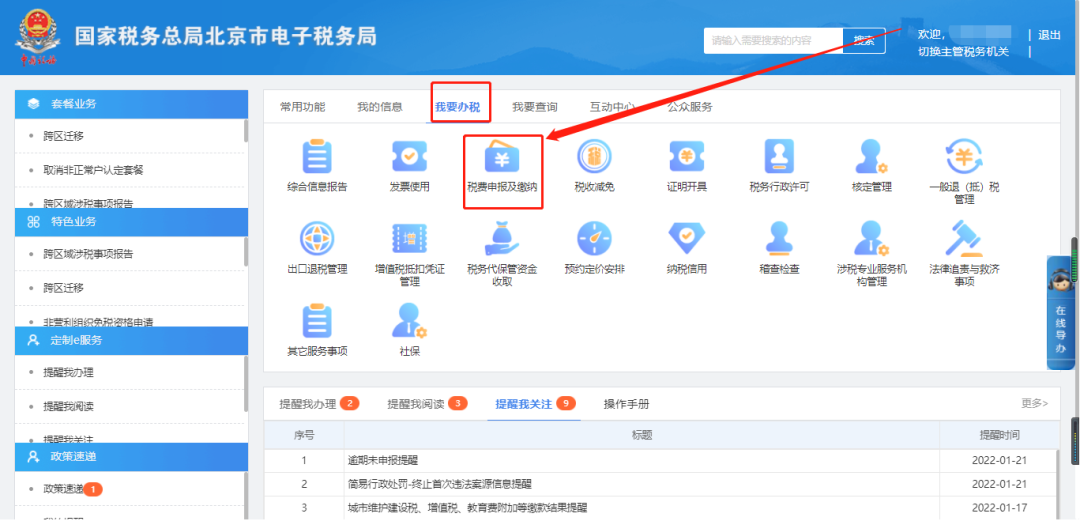Viewport: 1080px width, 521px height.
Task: Expand the 定制e服务 sidebar section
Action: click(x=132, y=340)
